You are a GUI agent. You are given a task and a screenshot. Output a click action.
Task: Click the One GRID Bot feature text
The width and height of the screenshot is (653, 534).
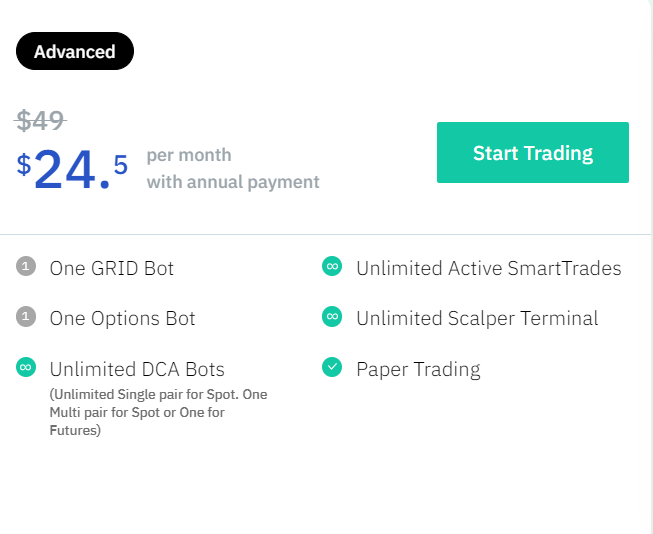tap(112, 268)
